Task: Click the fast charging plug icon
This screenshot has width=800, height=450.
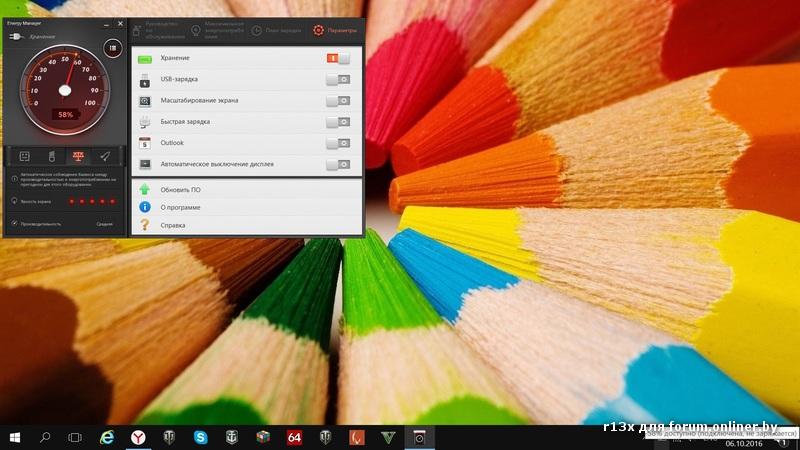Action: (145, 122)
